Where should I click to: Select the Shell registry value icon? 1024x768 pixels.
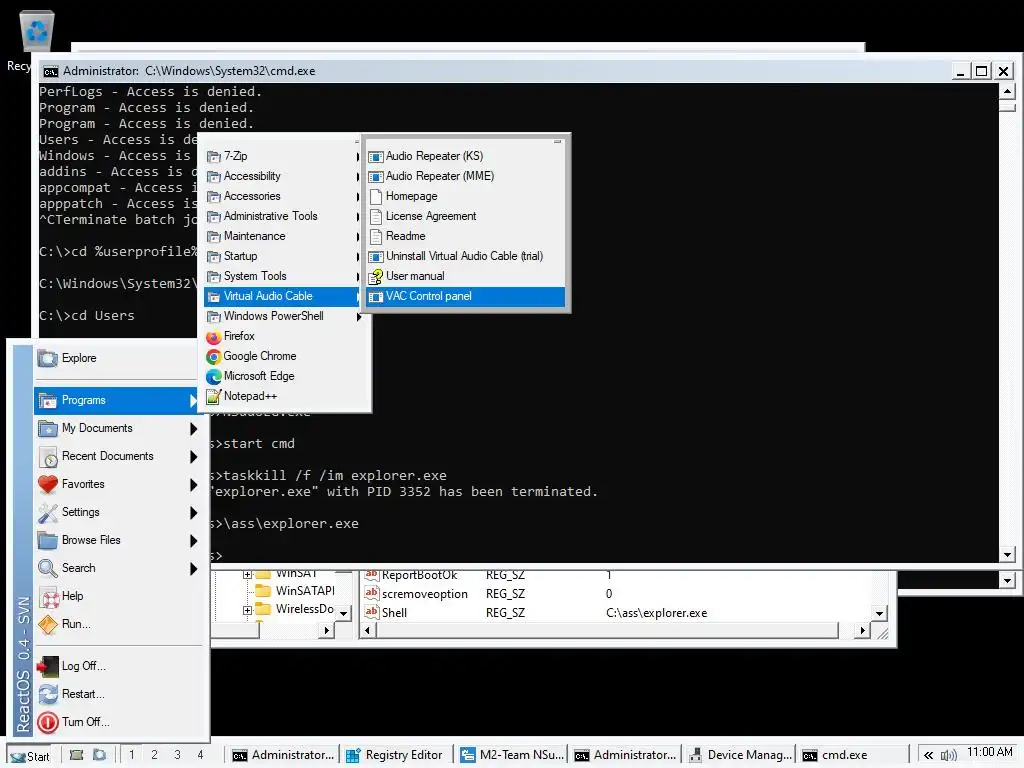(x=372, y=613)
